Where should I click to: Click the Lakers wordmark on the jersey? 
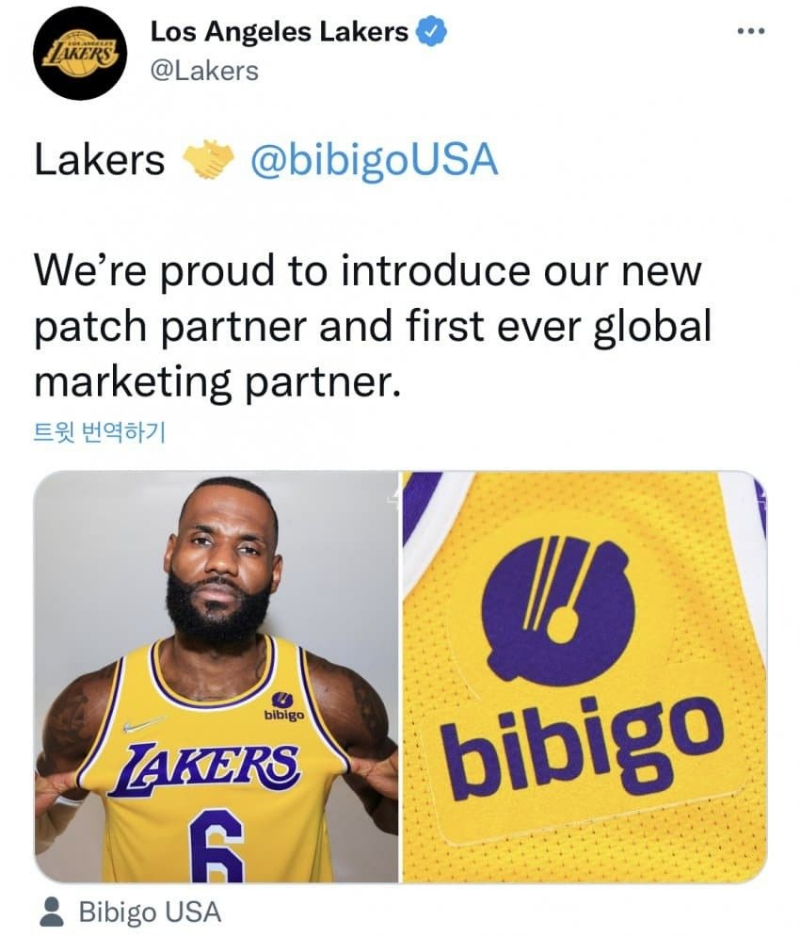[205, 769]
